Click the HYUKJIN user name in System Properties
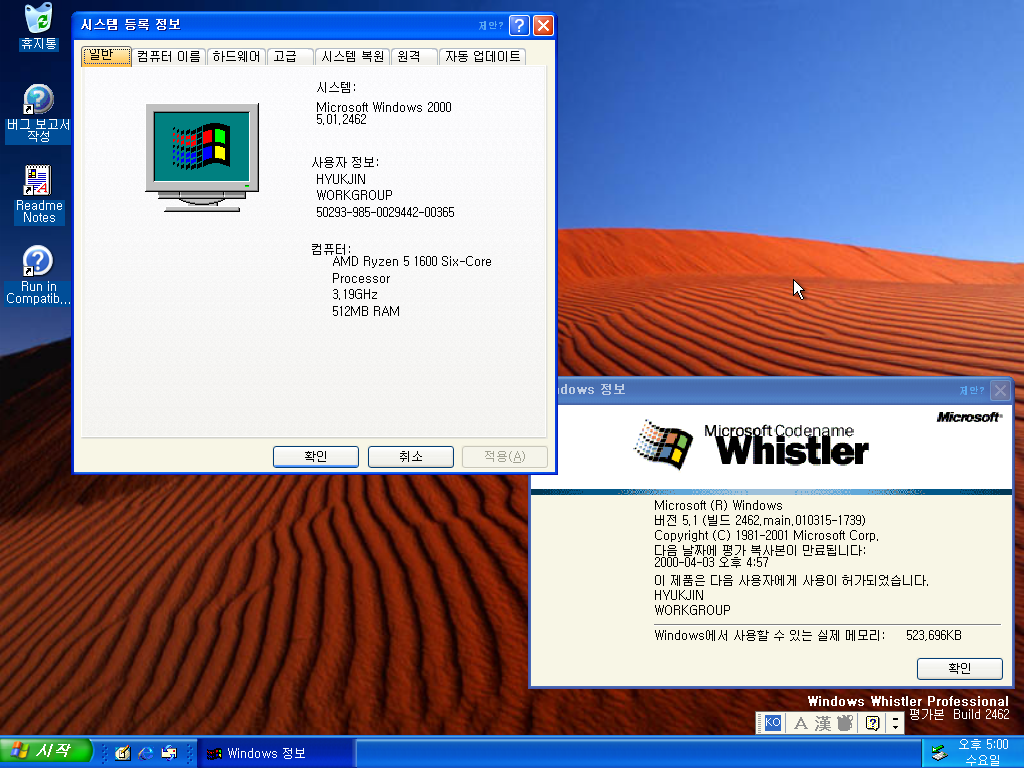The height and width of the screenshot is (768, 1024). (x=341, y=179)
